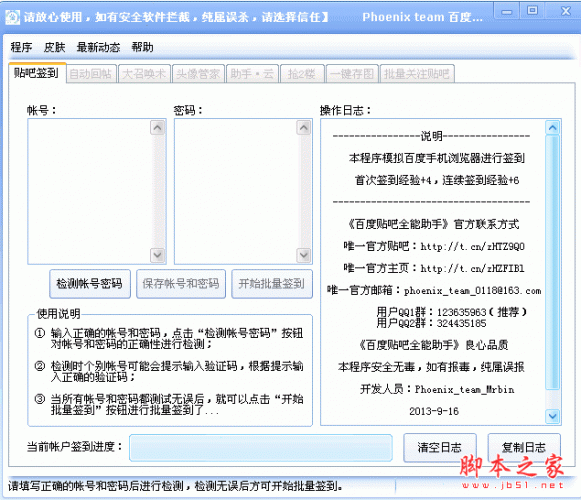Image resolution: width=581 pixels, height=500 pixels.
Task: Switch to the 自动回帖 tab
Action: point(91,74)
